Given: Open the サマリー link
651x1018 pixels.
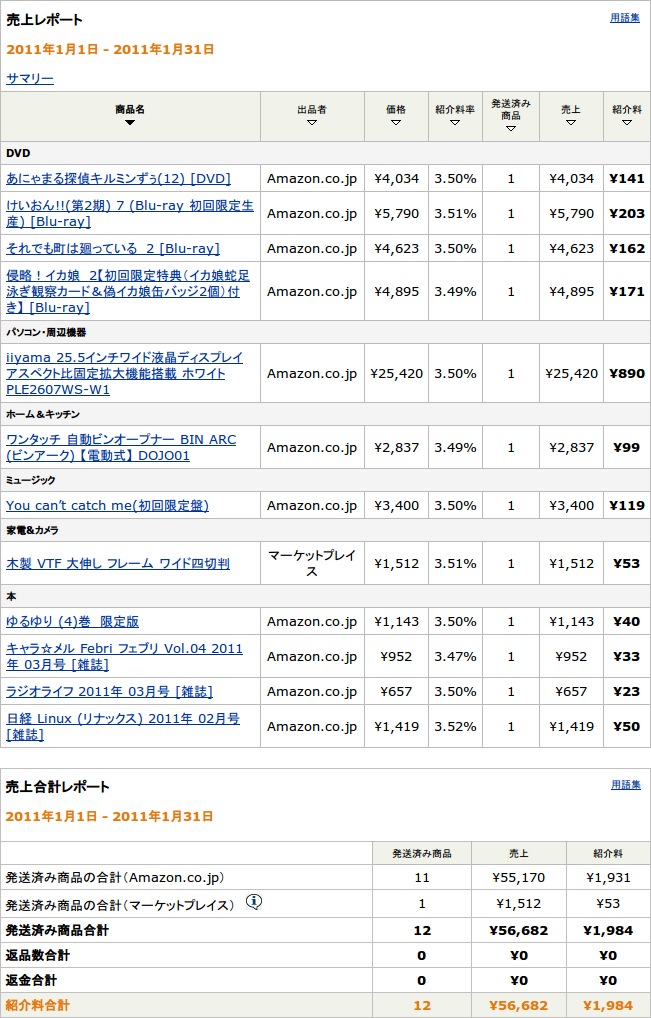Looking at the screenshot, I should pyautogui.click(x=30, y=78).
